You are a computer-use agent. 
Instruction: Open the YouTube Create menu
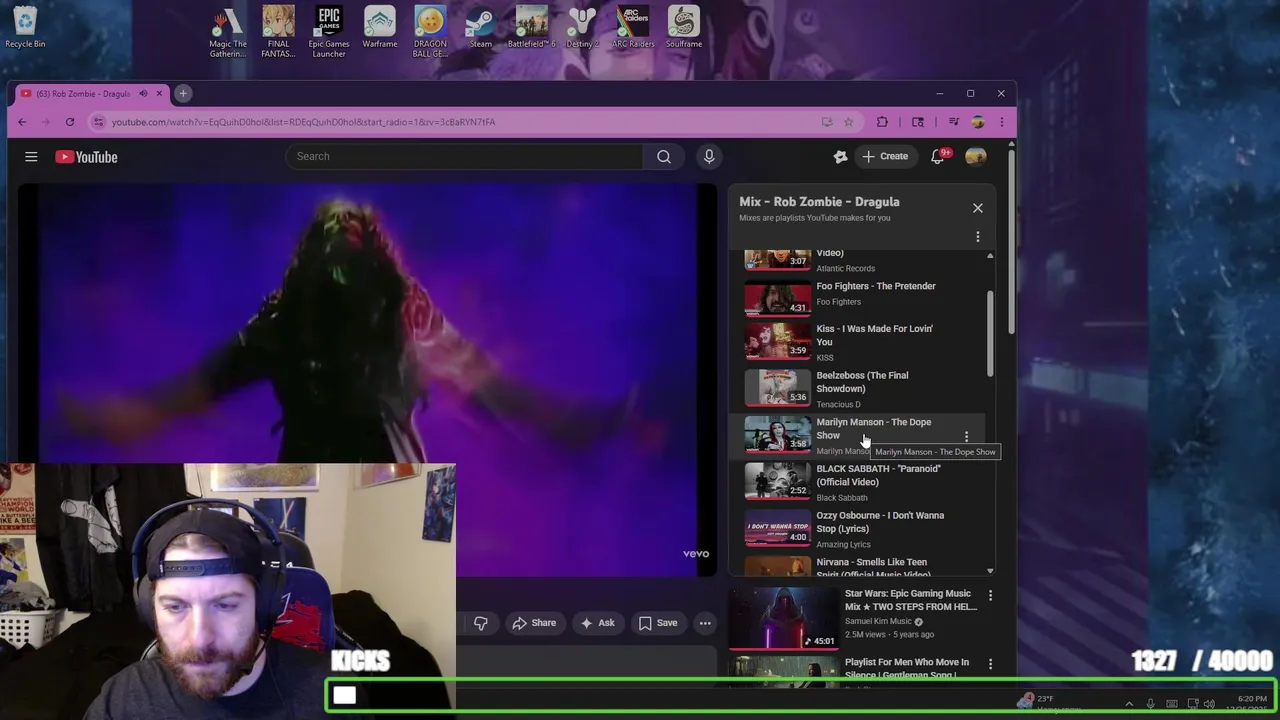(885, 156)
